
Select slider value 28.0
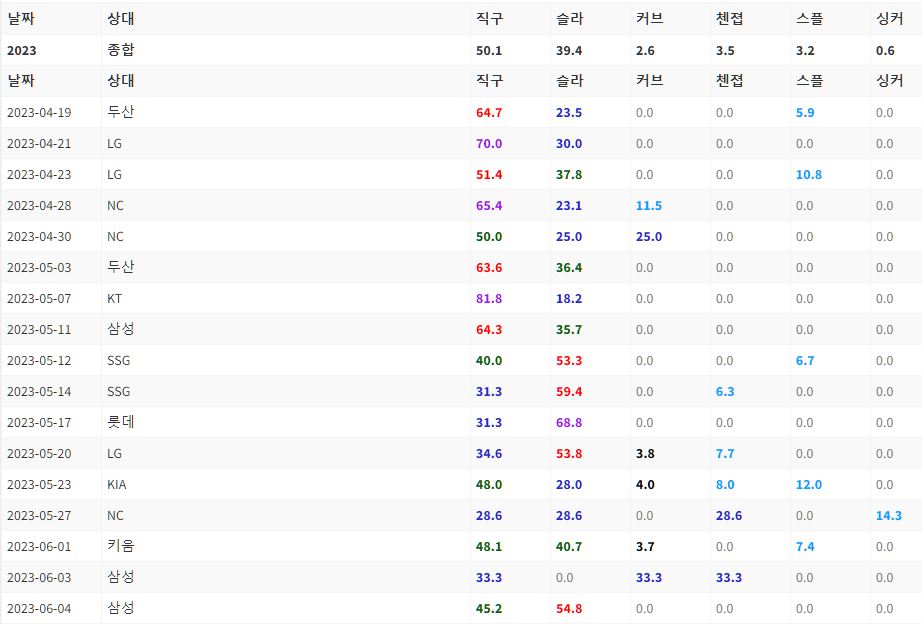point(569,485)
